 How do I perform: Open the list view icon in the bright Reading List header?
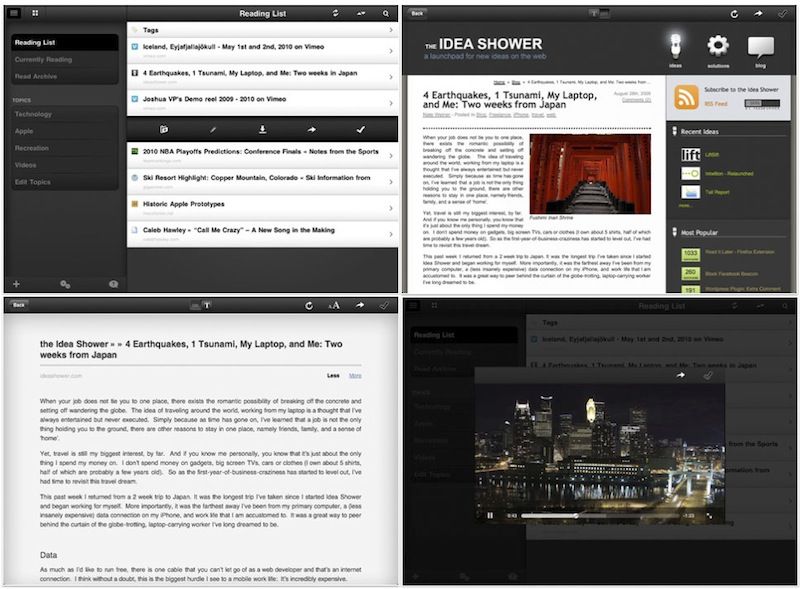[x=14, y=13]
